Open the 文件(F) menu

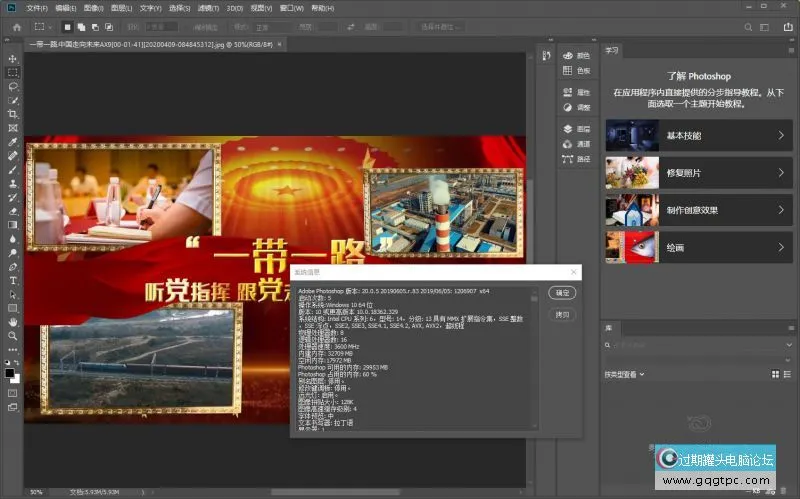point(37,8)
